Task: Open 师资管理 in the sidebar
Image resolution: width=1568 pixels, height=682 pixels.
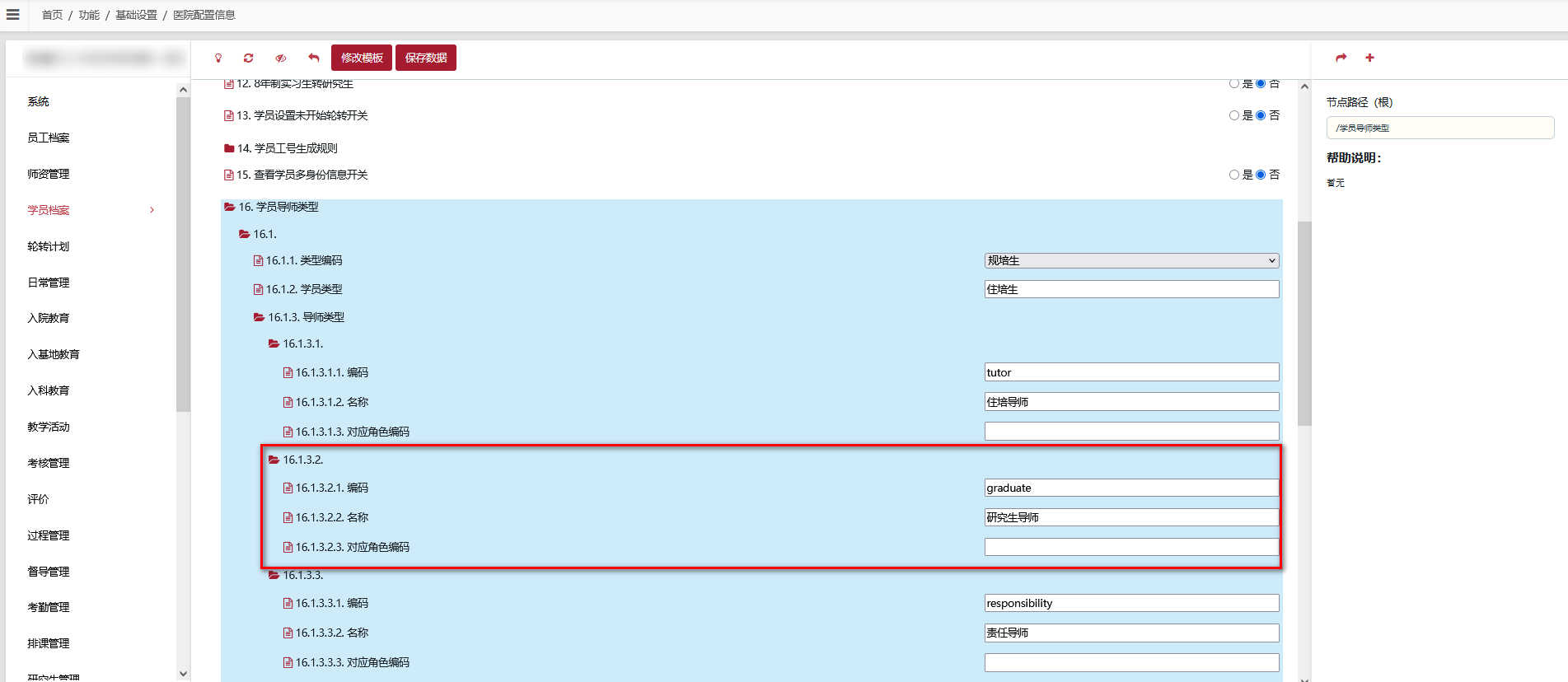Action: click(49, 174)
